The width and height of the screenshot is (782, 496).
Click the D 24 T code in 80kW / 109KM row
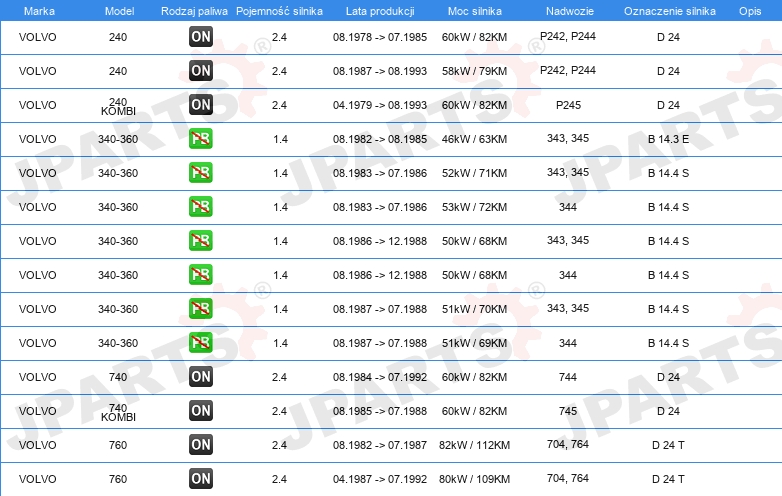click(x=668, y=479)
